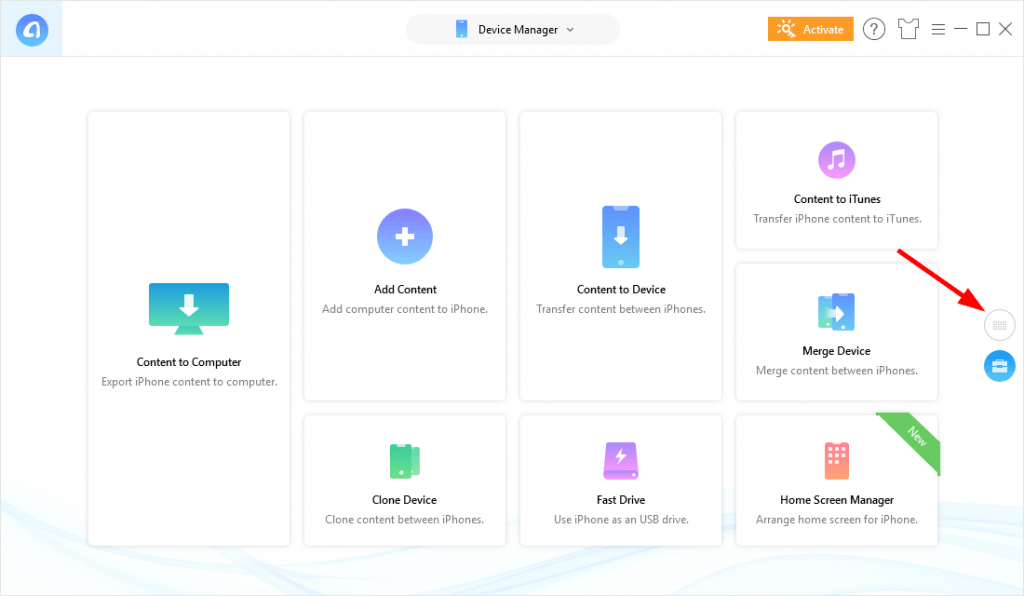Click the "Use iPhone as an USB drive" text
The height and width of the screenshot is (596, 1024).
click(x=621, y=520)
